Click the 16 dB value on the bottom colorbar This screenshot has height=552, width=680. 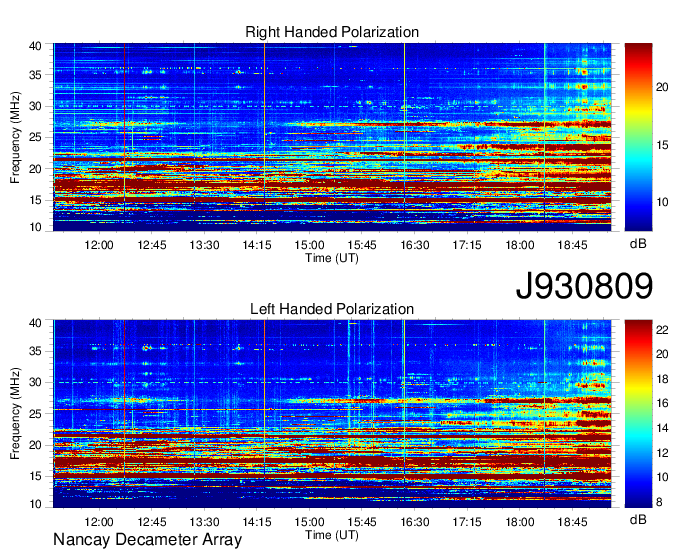pyautogui.click(x=662, y=403)
